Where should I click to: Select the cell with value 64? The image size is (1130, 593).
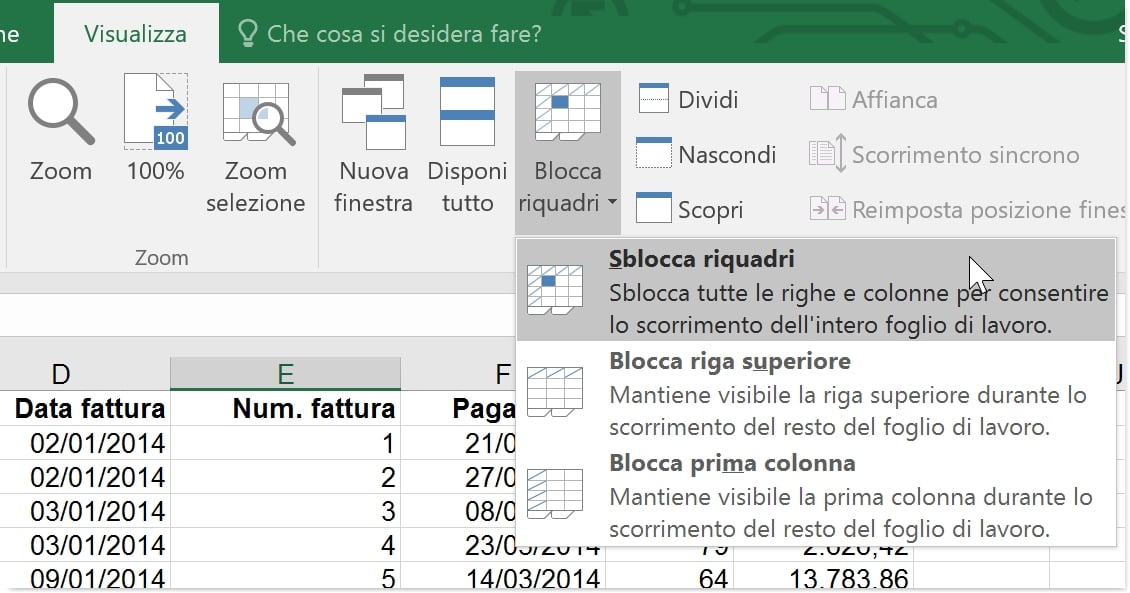point(669,577)
